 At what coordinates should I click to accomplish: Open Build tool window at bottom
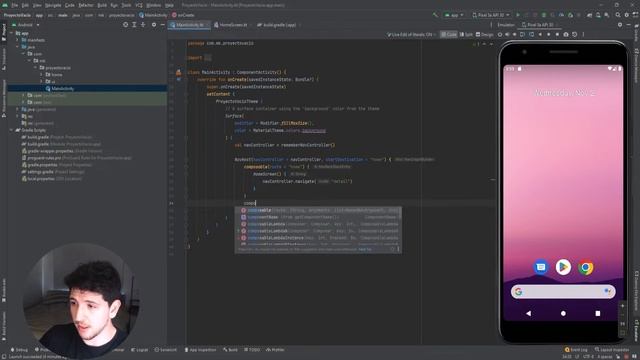[230, 350]
